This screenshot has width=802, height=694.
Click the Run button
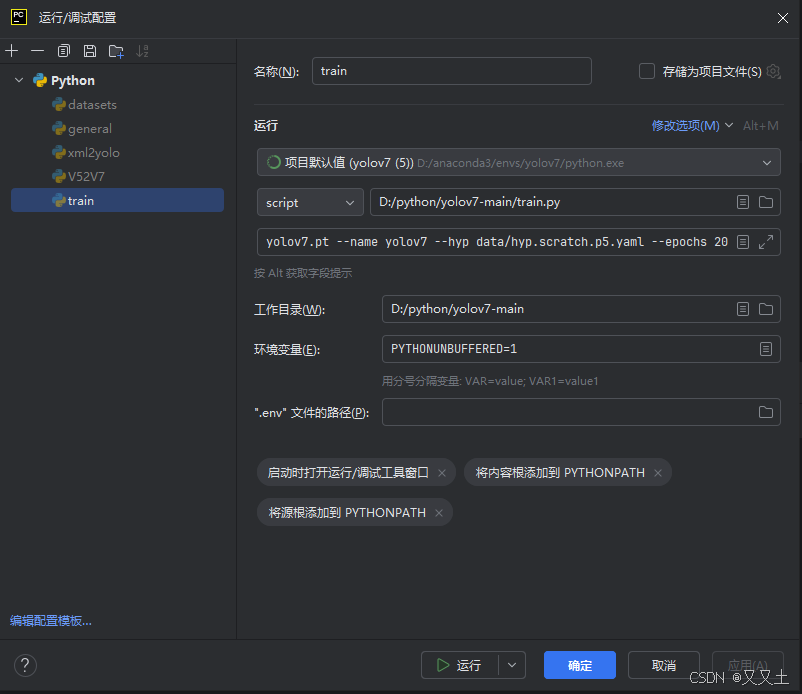click(x=459, y=665)
